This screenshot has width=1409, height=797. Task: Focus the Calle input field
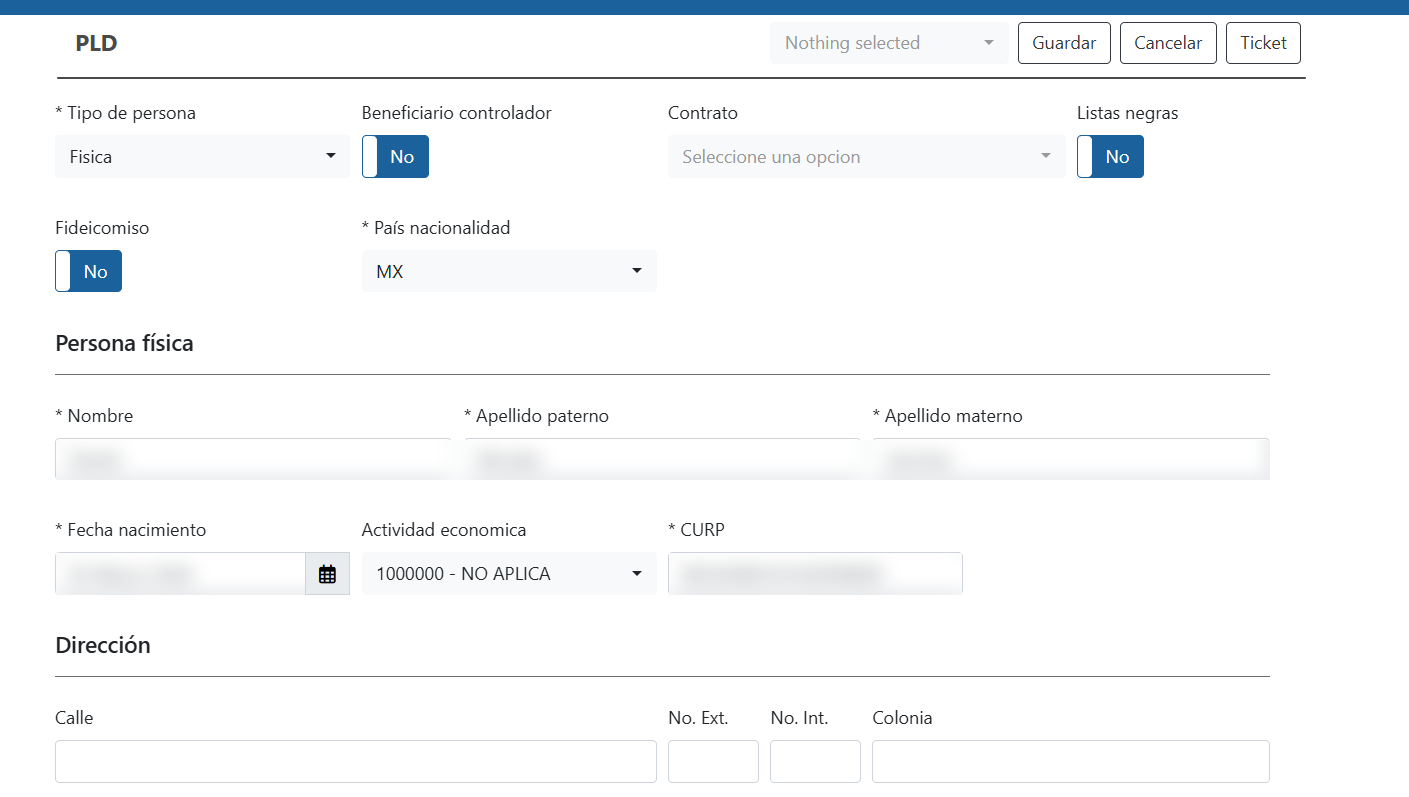pos(356,762)
